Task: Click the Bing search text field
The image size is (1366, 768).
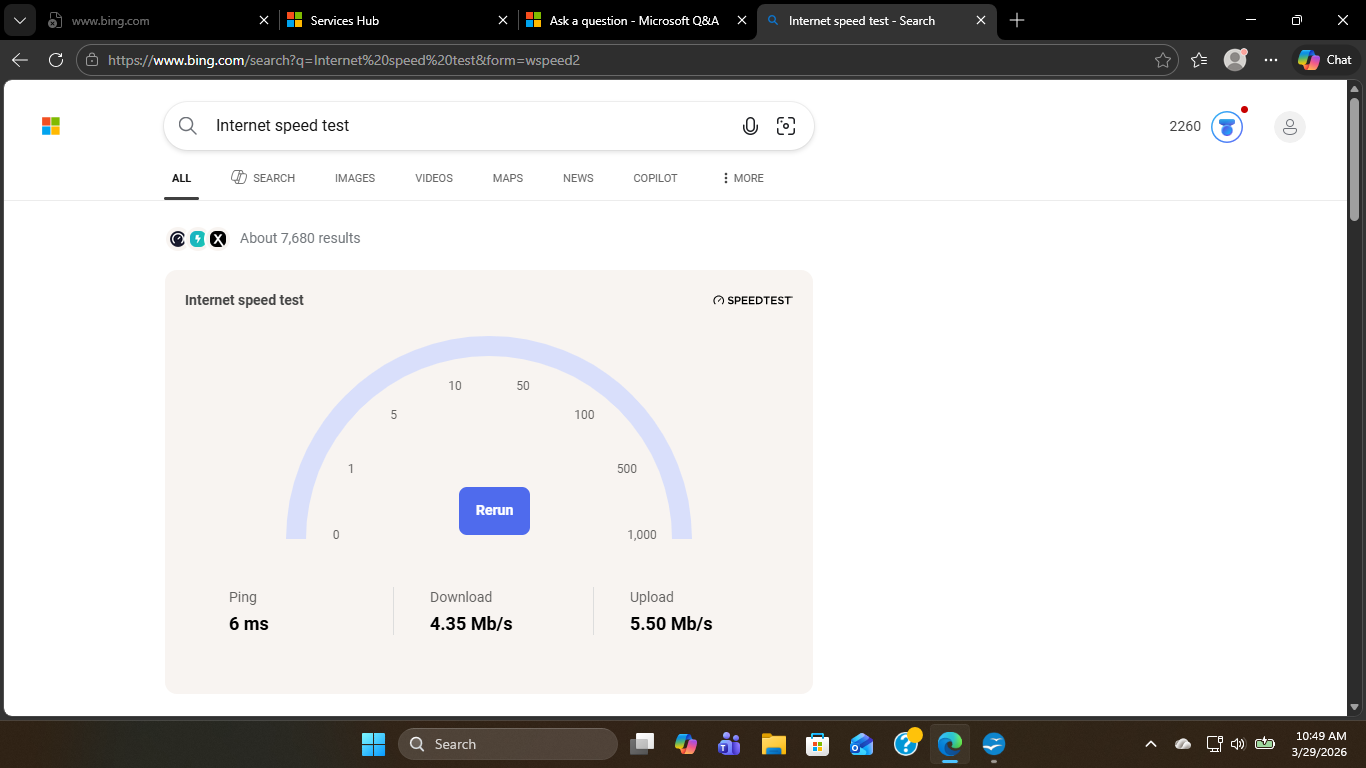Action: pos(470,126)
